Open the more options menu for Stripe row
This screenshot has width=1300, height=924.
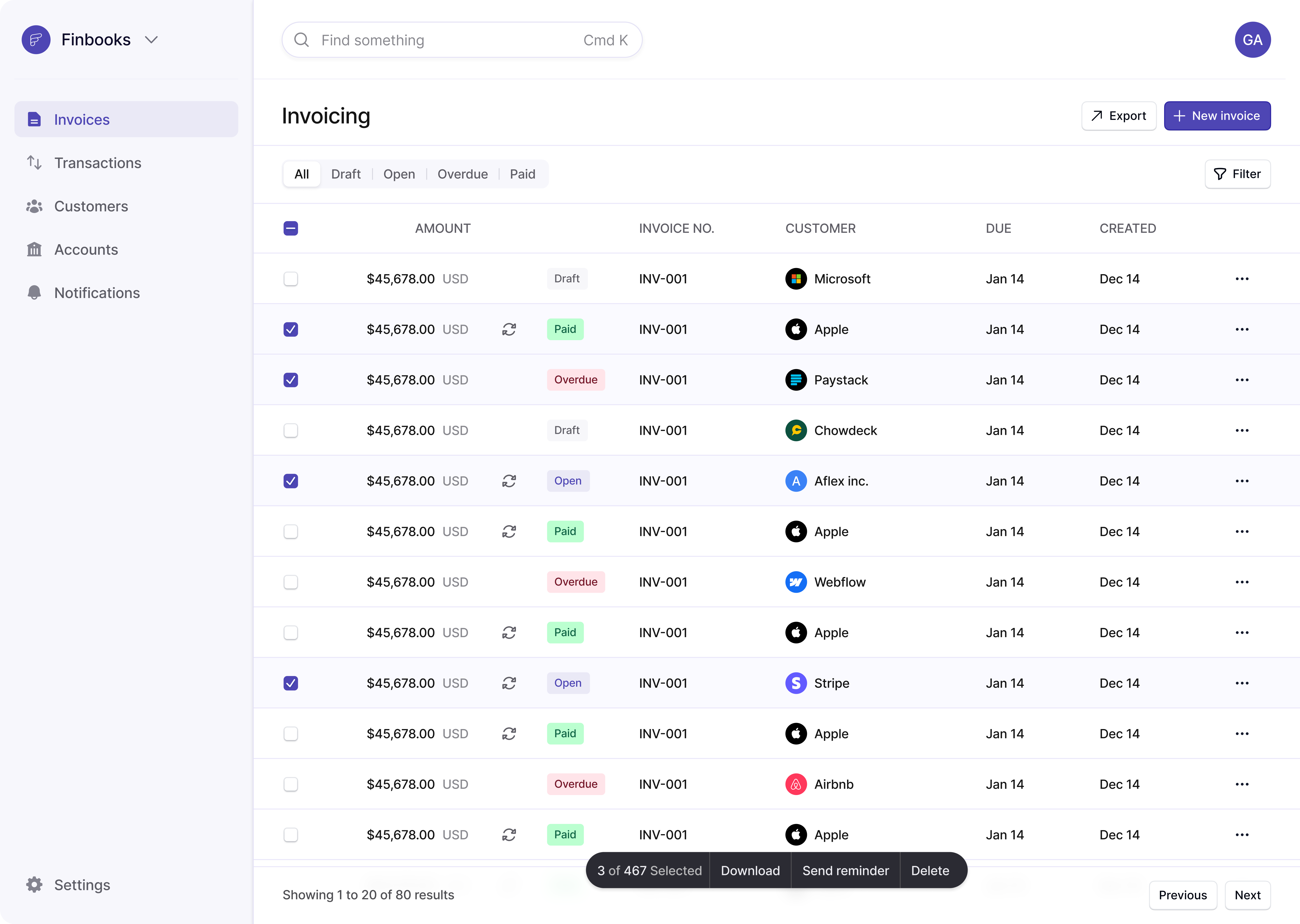(x=1242, y=683)
